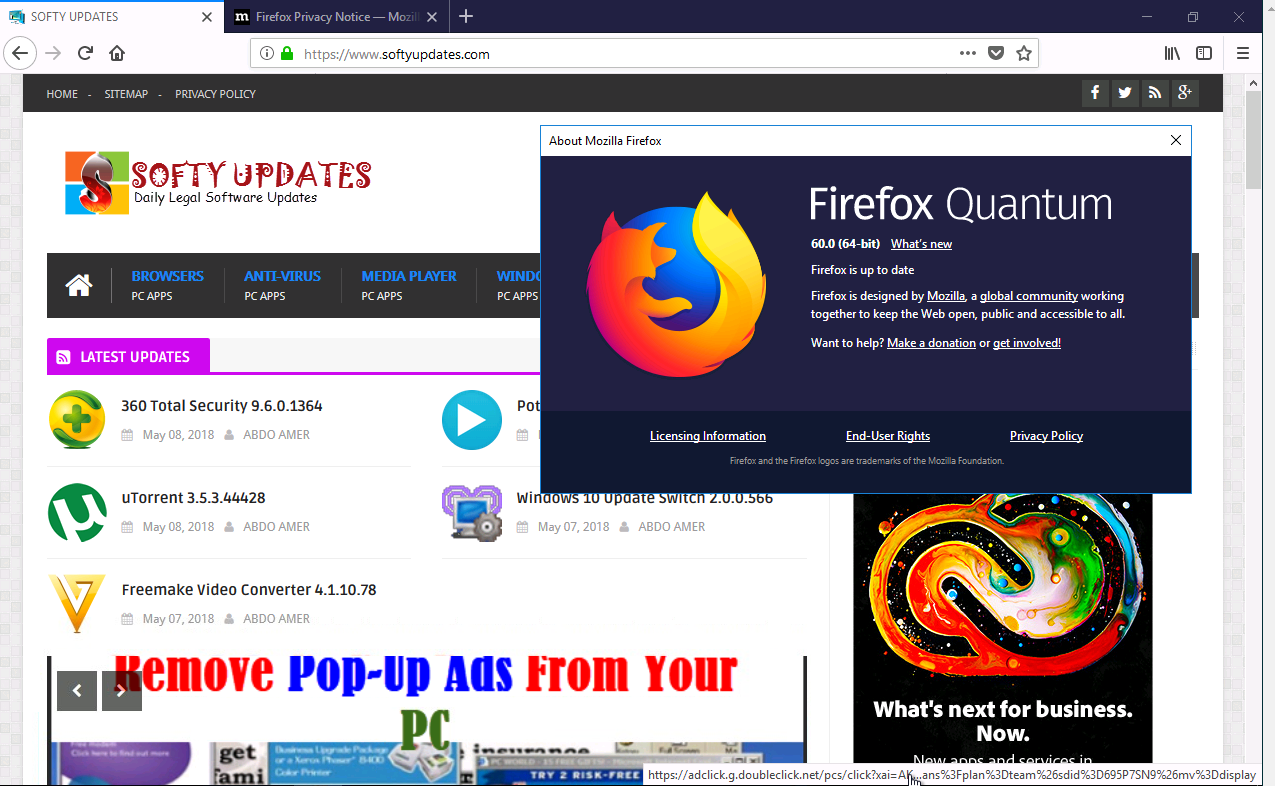Open the Library bookmarks icon
The width and height of the screenshot is (1275, 786).
1172,53
